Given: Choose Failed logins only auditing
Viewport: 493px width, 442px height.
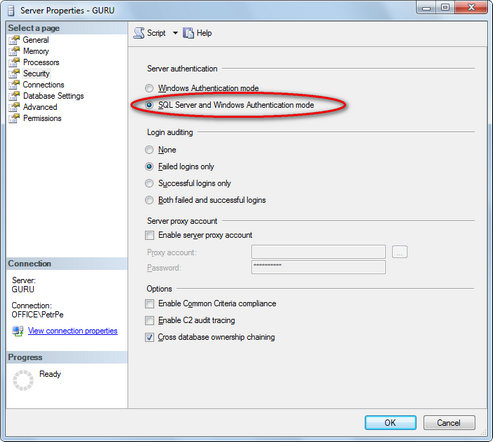Looking at the screenshot, I should (149, 166).
